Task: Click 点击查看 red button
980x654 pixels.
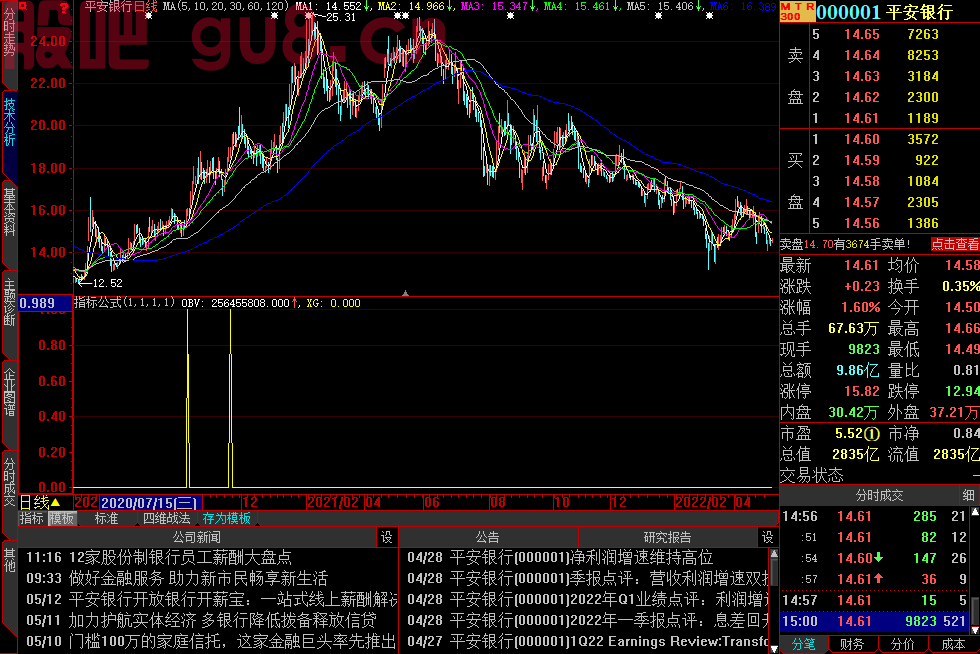Action: (954, 244)
